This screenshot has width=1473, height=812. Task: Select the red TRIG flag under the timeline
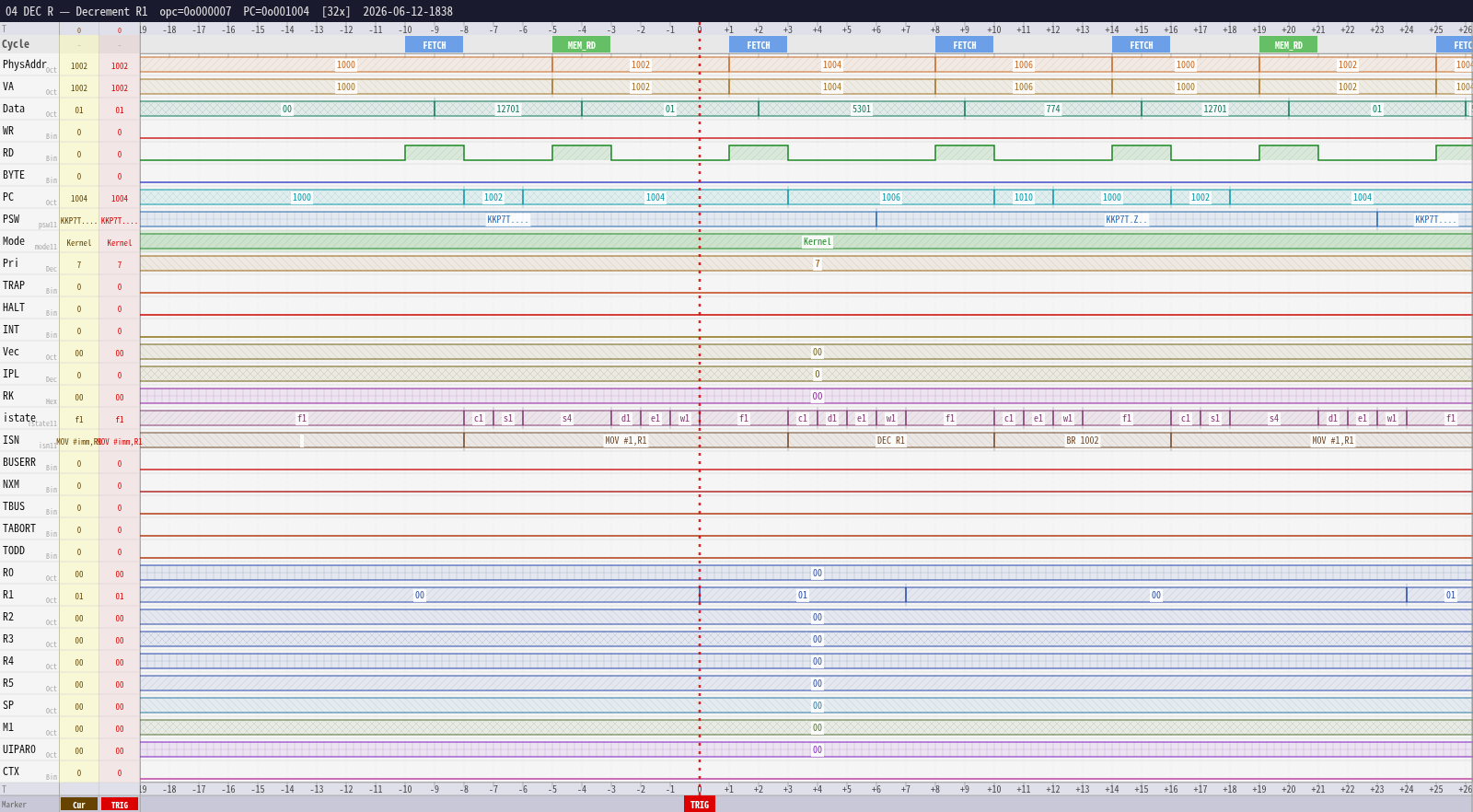point(700,805)
